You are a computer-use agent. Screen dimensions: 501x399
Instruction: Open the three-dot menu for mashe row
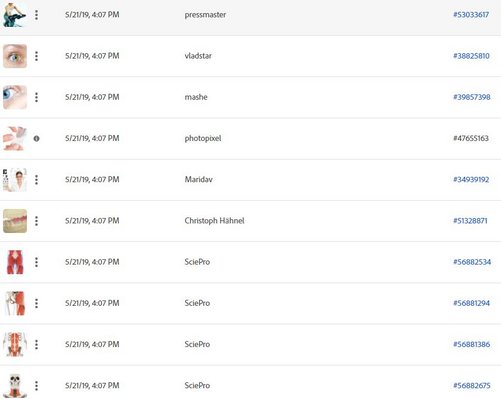coord(36,97)
